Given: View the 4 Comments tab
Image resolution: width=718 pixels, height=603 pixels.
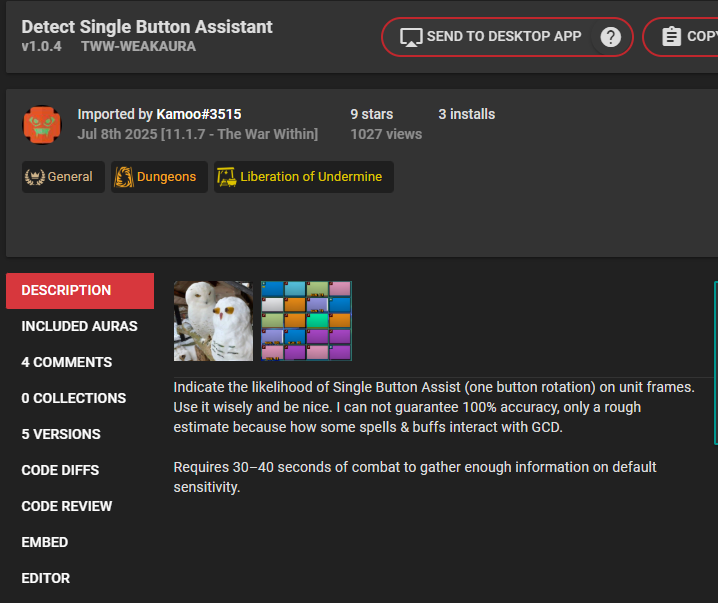Looking at the screenshot, I should [80, 362].
